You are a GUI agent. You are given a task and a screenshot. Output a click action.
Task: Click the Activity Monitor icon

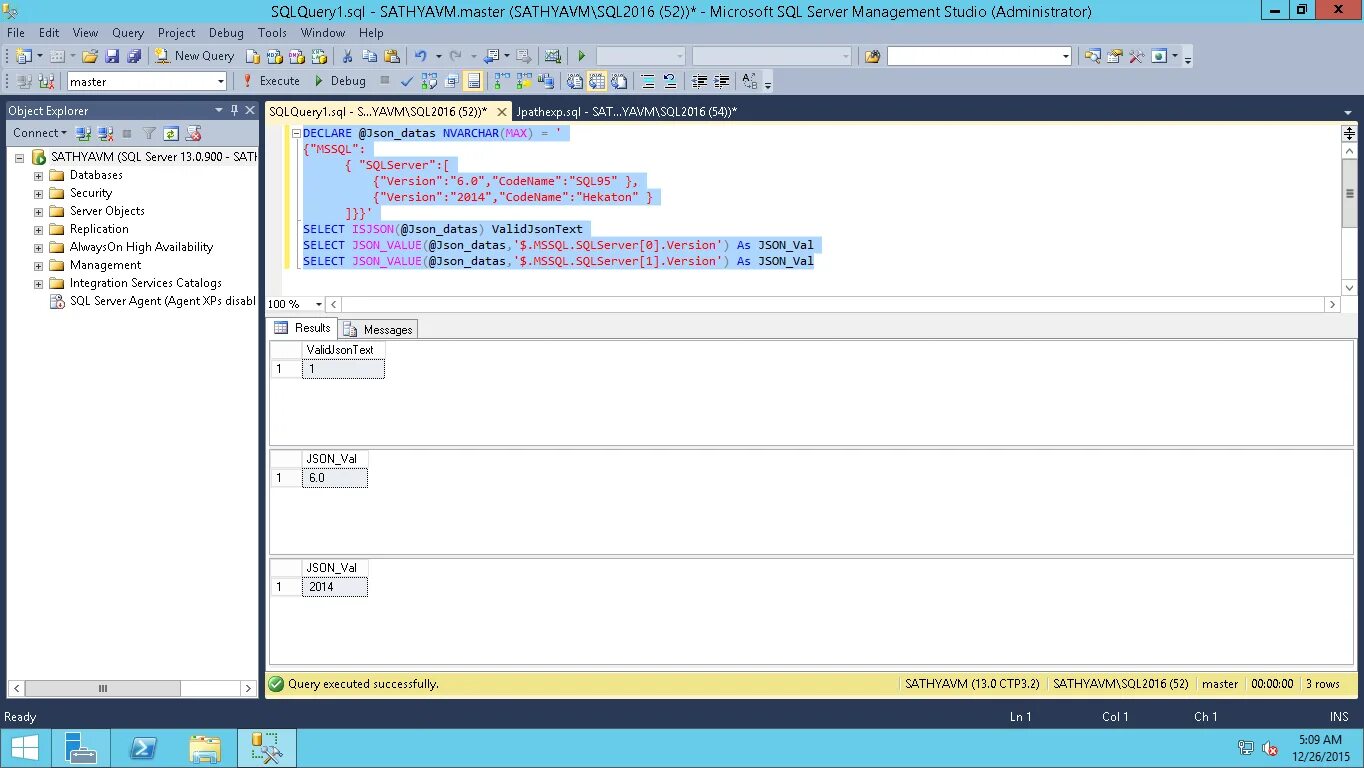coord(552,56)
